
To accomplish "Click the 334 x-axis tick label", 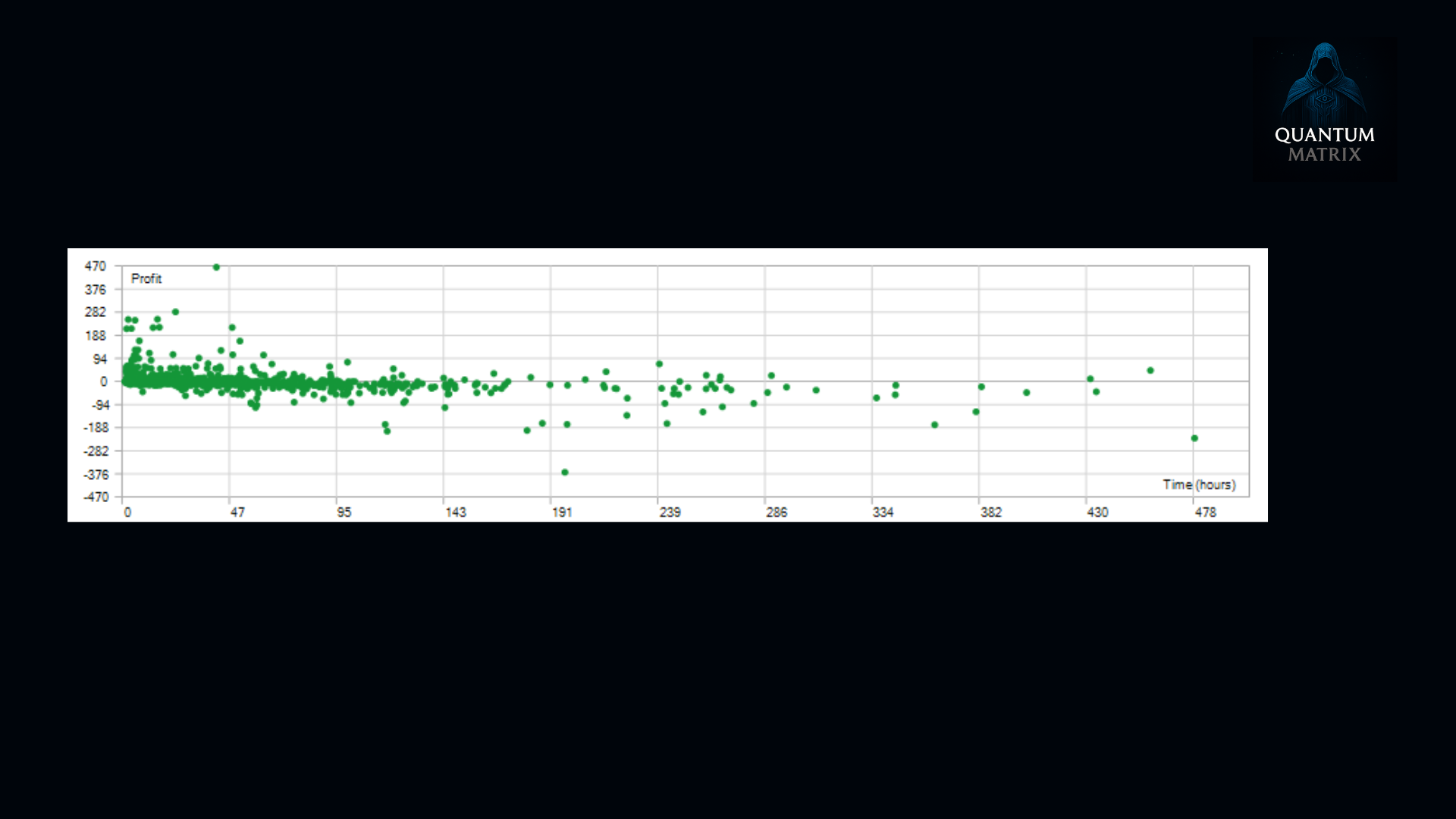I will tap(883, 513).
